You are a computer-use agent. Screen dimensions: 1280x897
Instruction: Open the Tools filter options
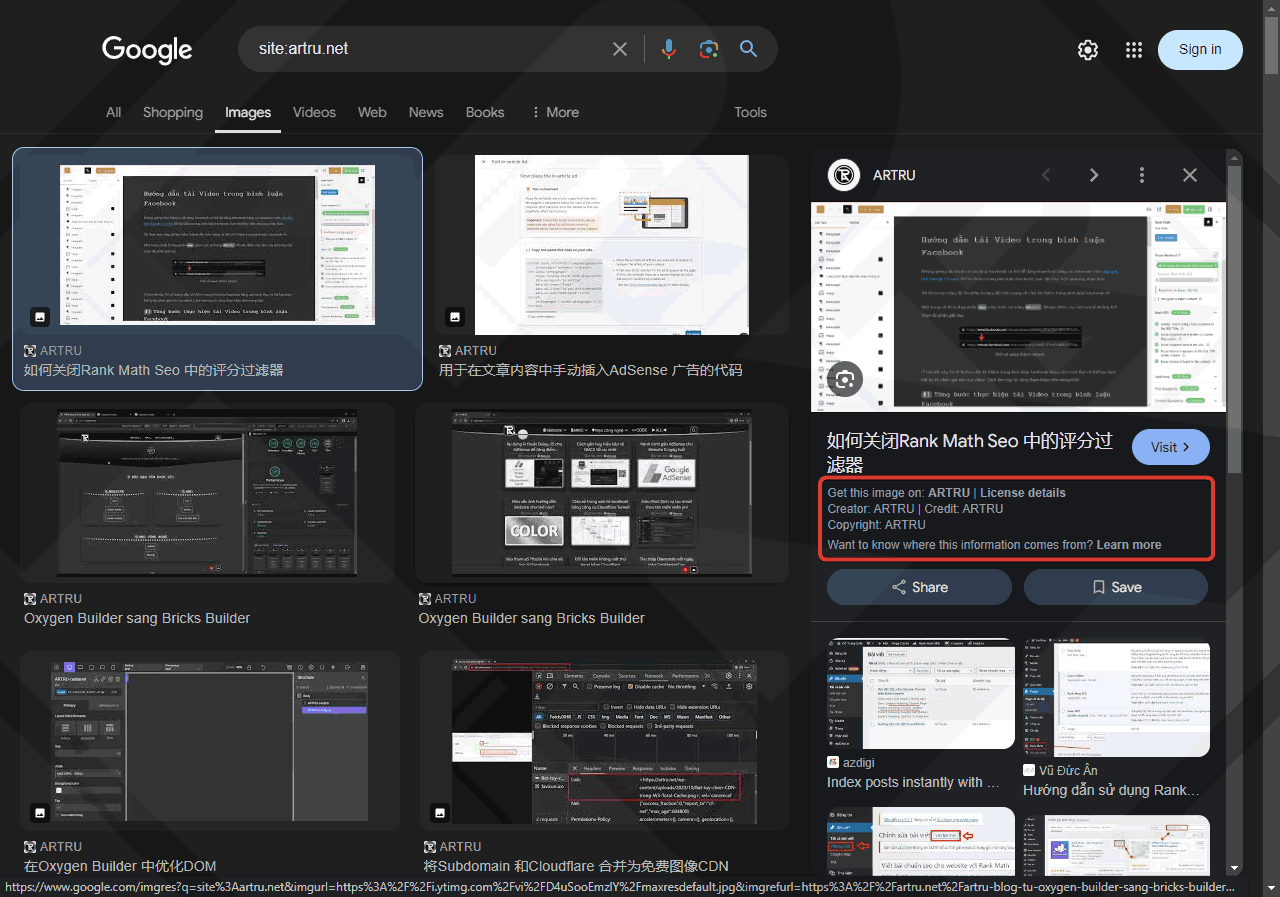coord(750,112)
